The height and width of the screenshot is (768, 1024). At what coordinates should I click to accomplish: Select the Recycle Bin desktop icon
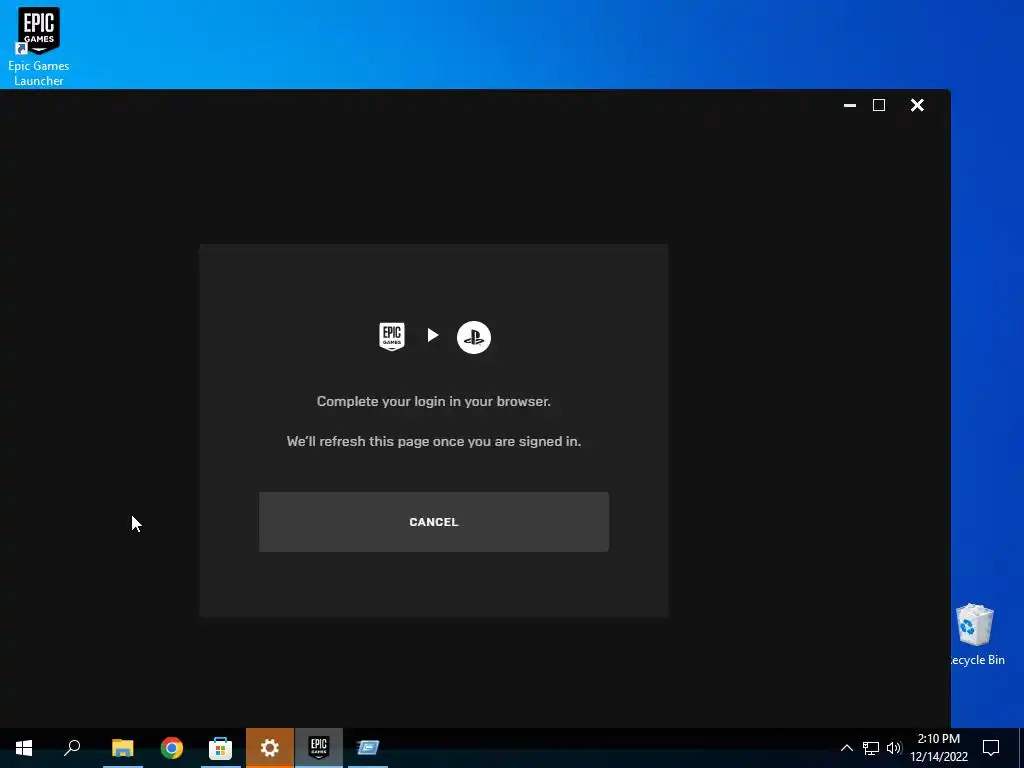[975, 635]
